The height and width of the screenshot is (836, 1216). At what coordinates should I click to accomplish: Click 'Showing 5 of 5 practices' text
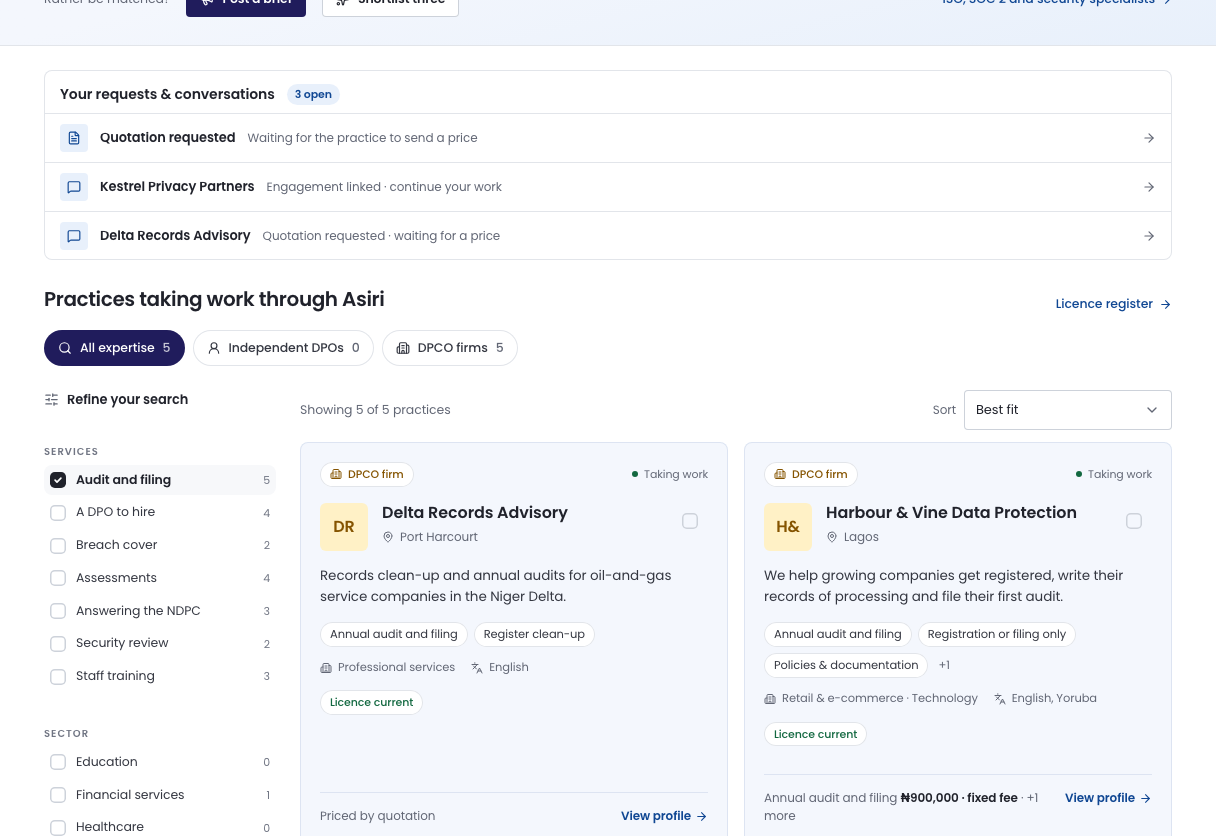coord(375,410)
